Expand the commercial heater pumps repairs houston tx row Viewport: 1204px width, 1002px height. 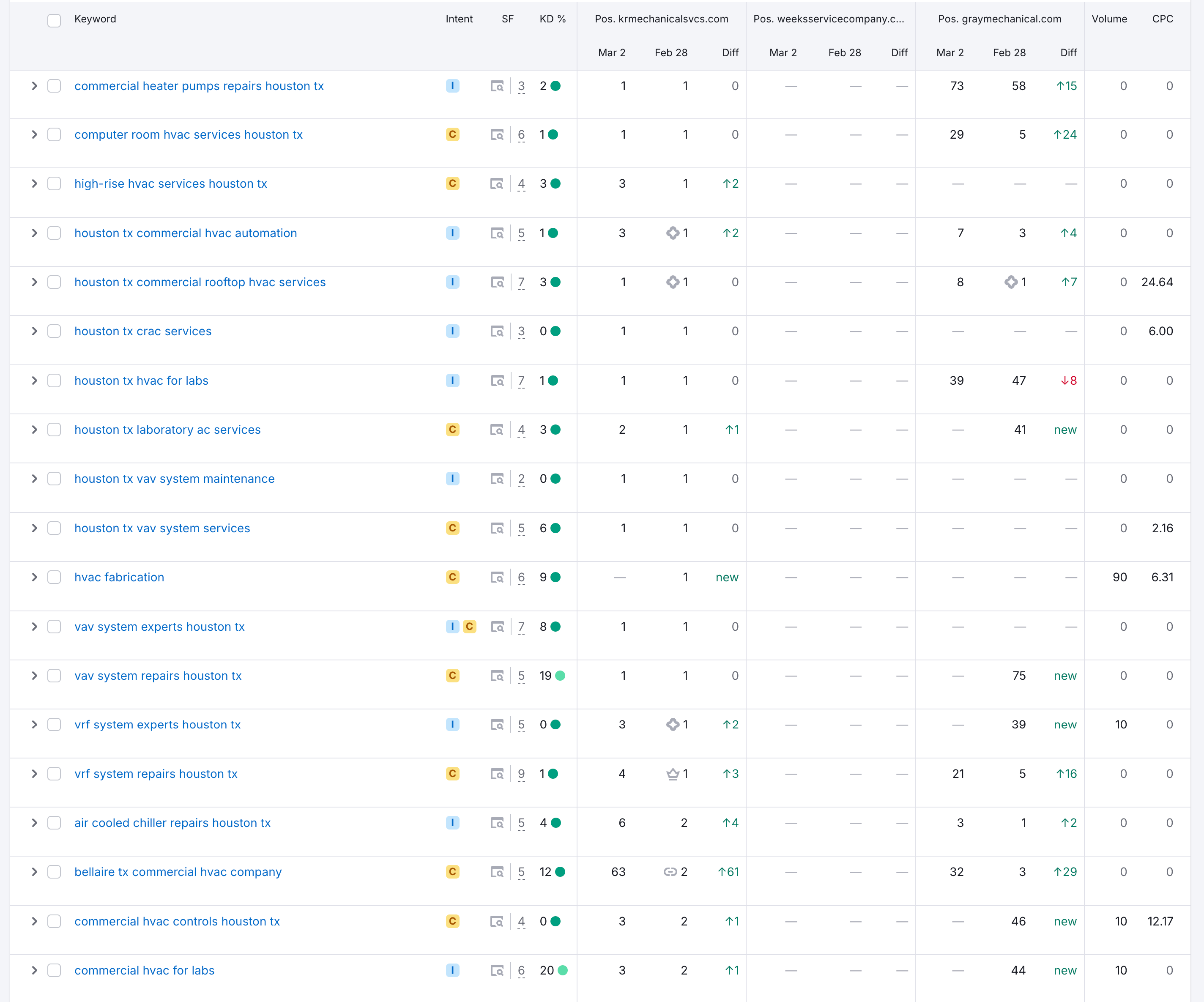[x=34, y=86]
